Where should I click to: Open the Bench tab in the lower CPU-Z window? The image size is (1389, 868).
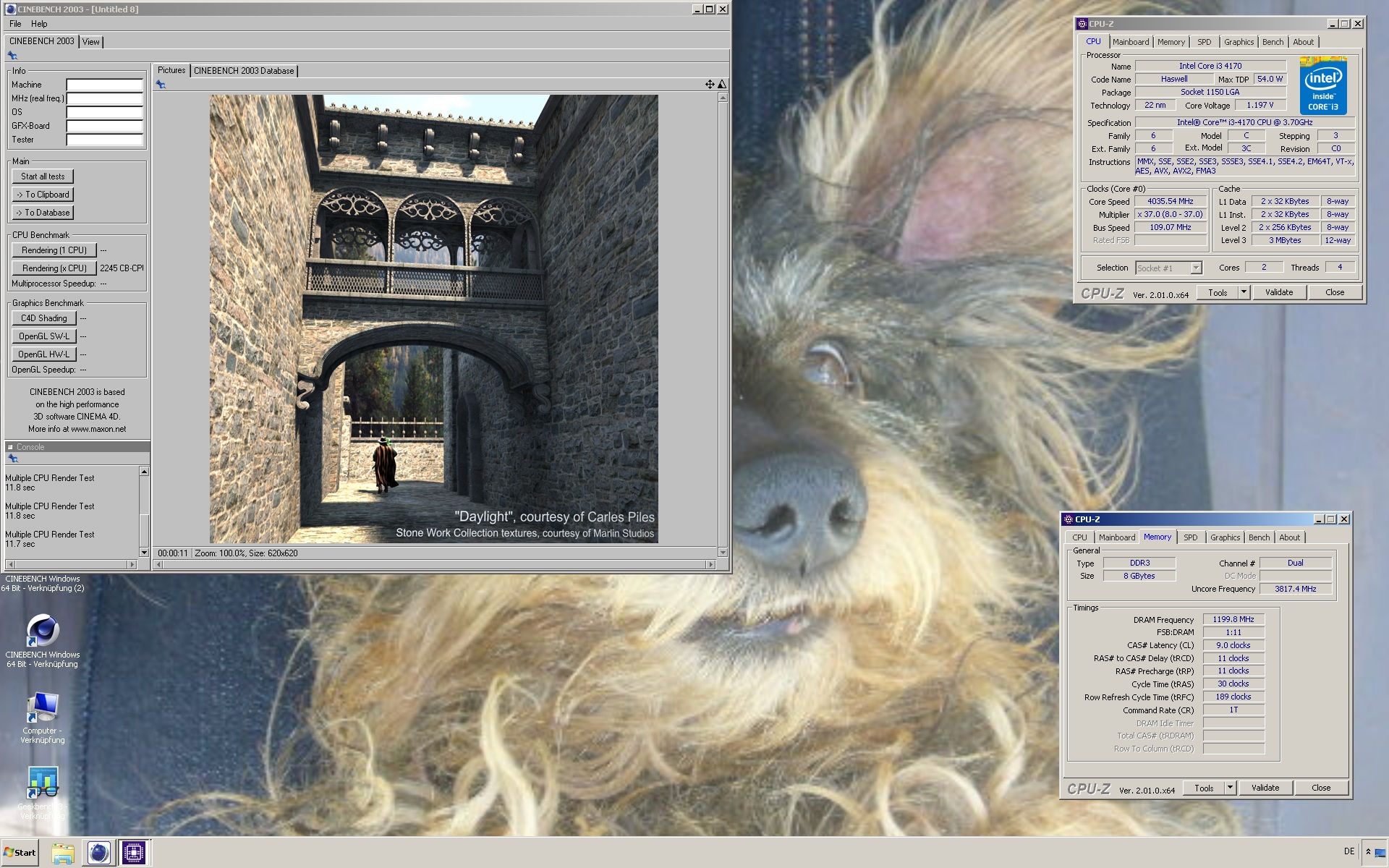coord(1260,537)
